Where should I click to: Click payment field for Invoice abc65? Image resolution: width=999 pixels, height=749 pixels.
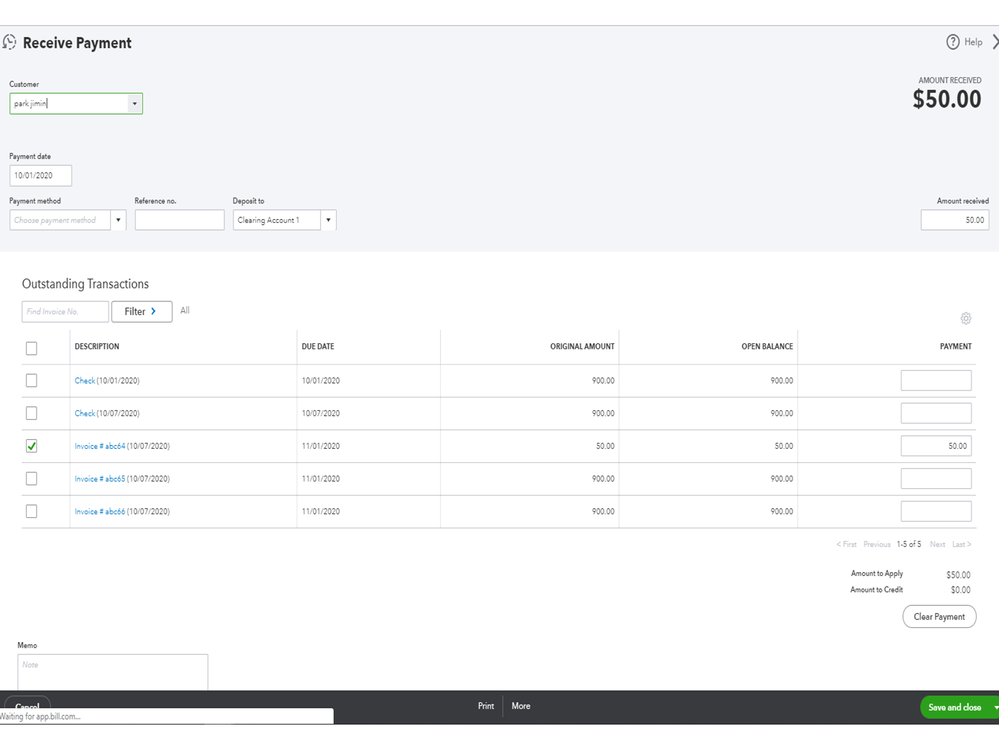(936, 478)
